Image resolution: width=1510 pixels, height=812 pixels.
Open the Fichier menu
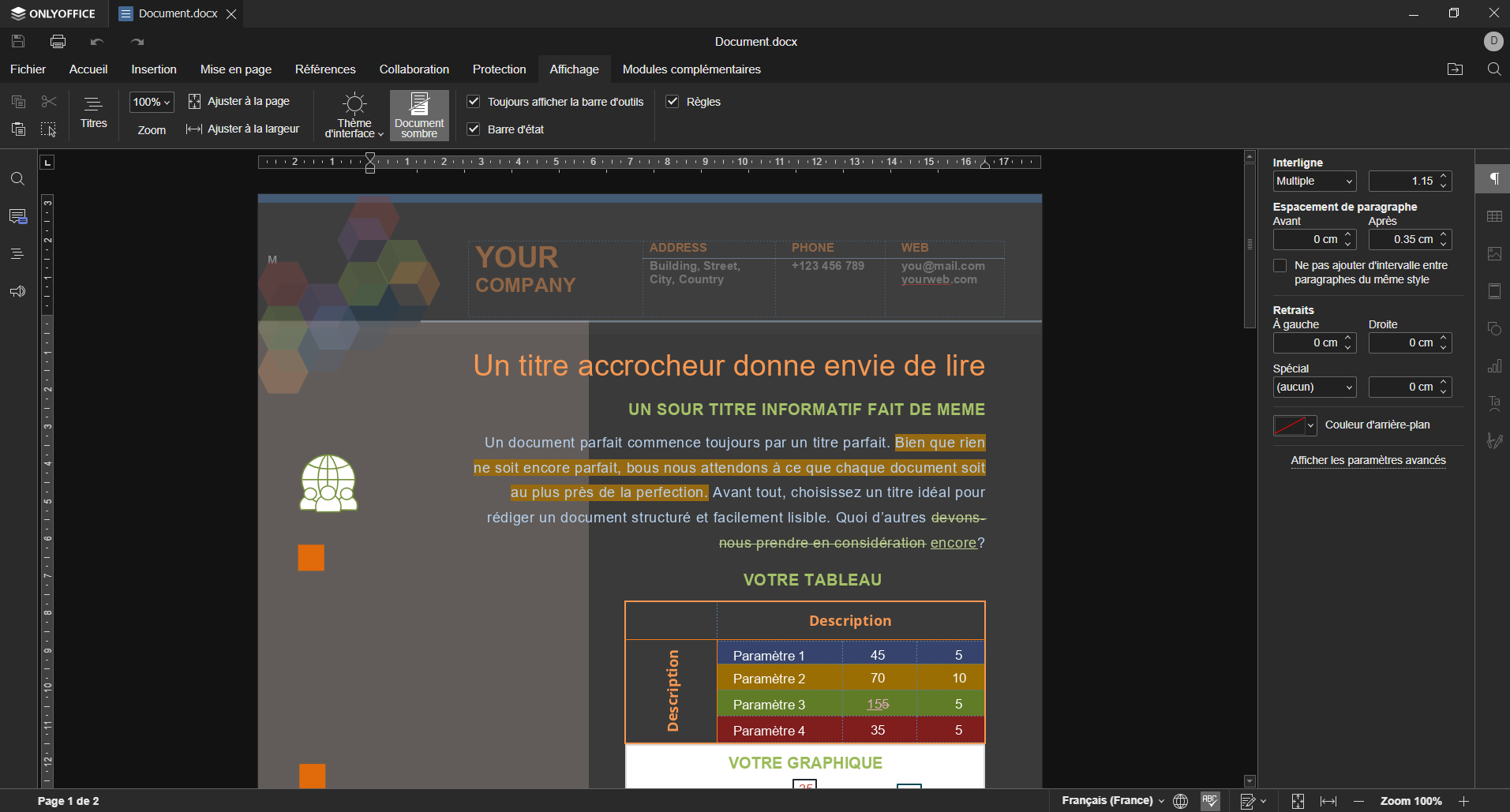tap(28, 69)
